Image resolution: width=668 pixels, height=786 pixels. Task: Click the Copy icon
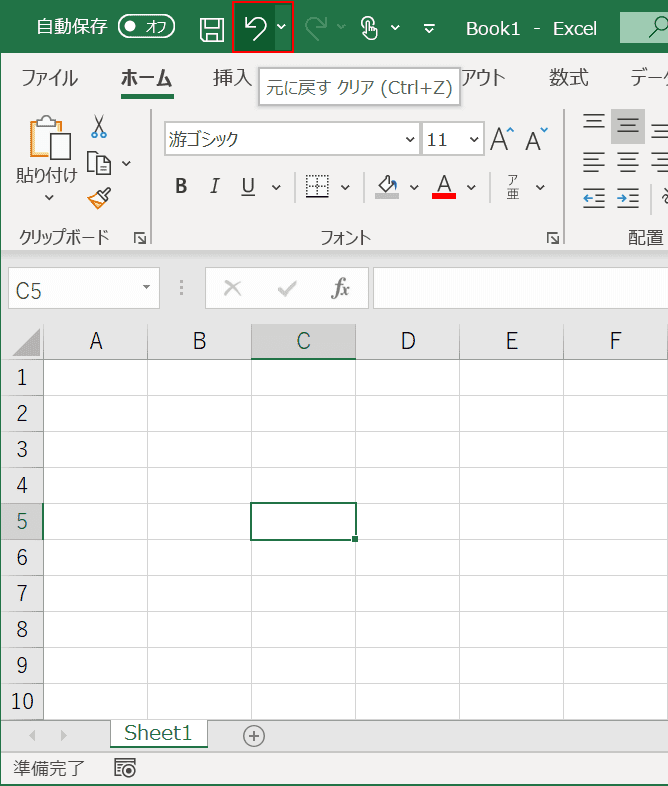[x=99, y=163]
